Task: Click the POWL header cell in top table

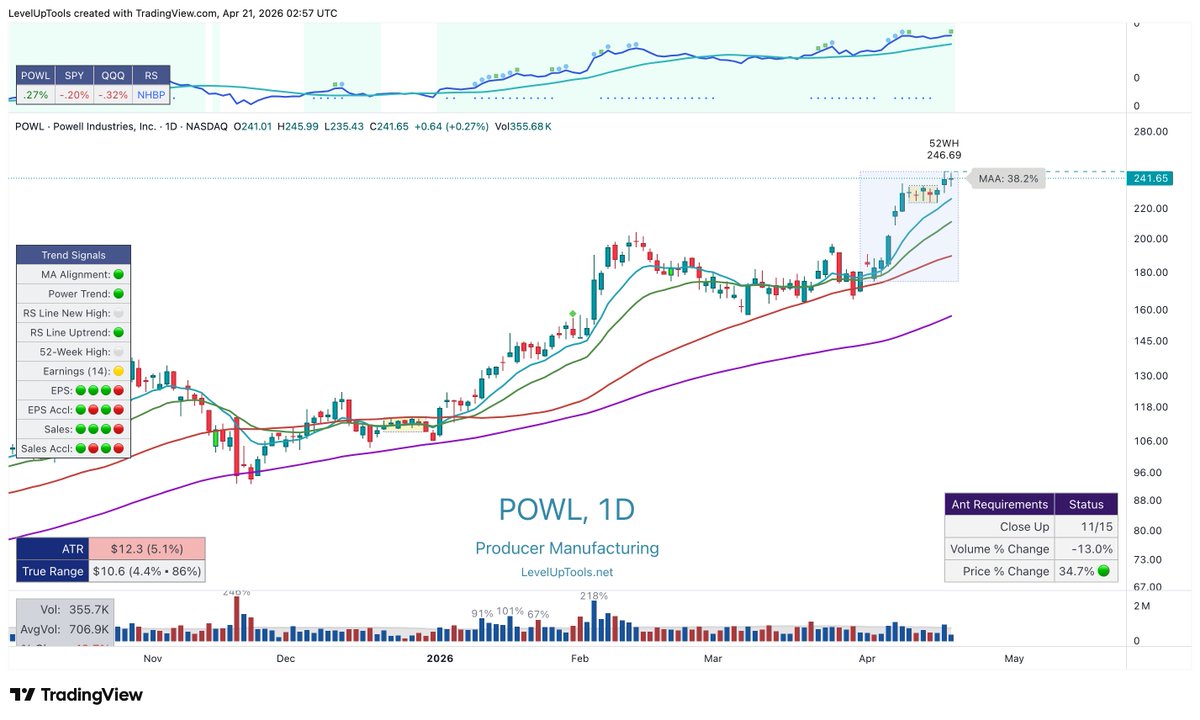Action: click(x=35, y=76)
